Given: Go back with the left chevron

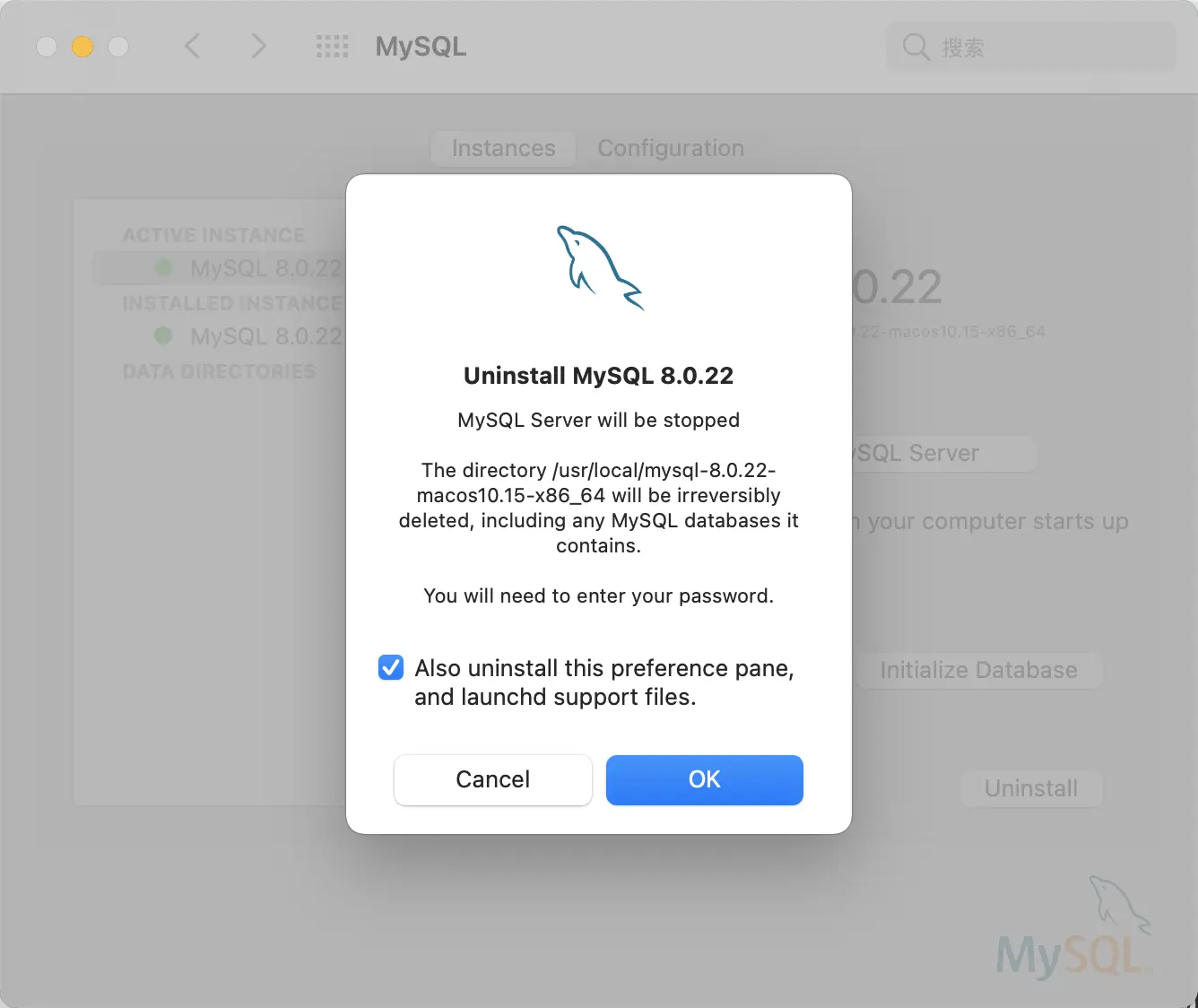Looking at the screenshot, I should (x=192, y=46).
